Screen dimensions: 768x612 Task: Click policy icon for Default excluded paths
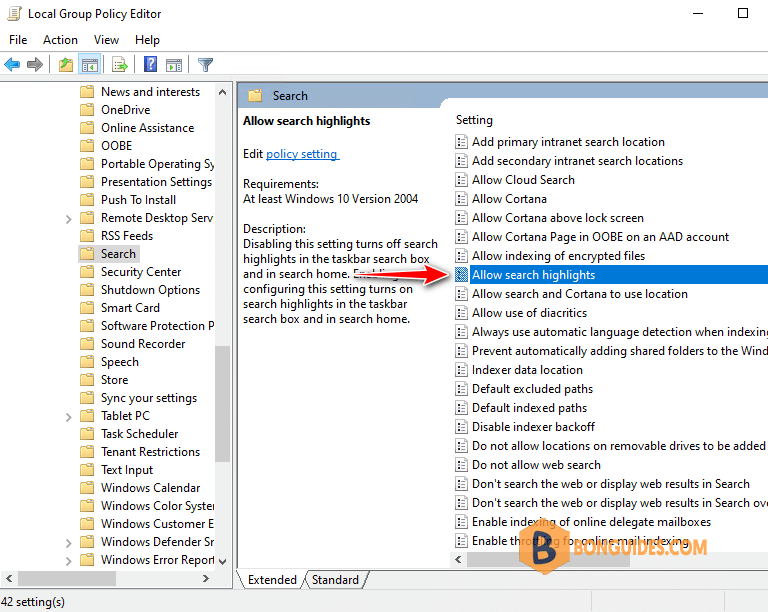461,389
